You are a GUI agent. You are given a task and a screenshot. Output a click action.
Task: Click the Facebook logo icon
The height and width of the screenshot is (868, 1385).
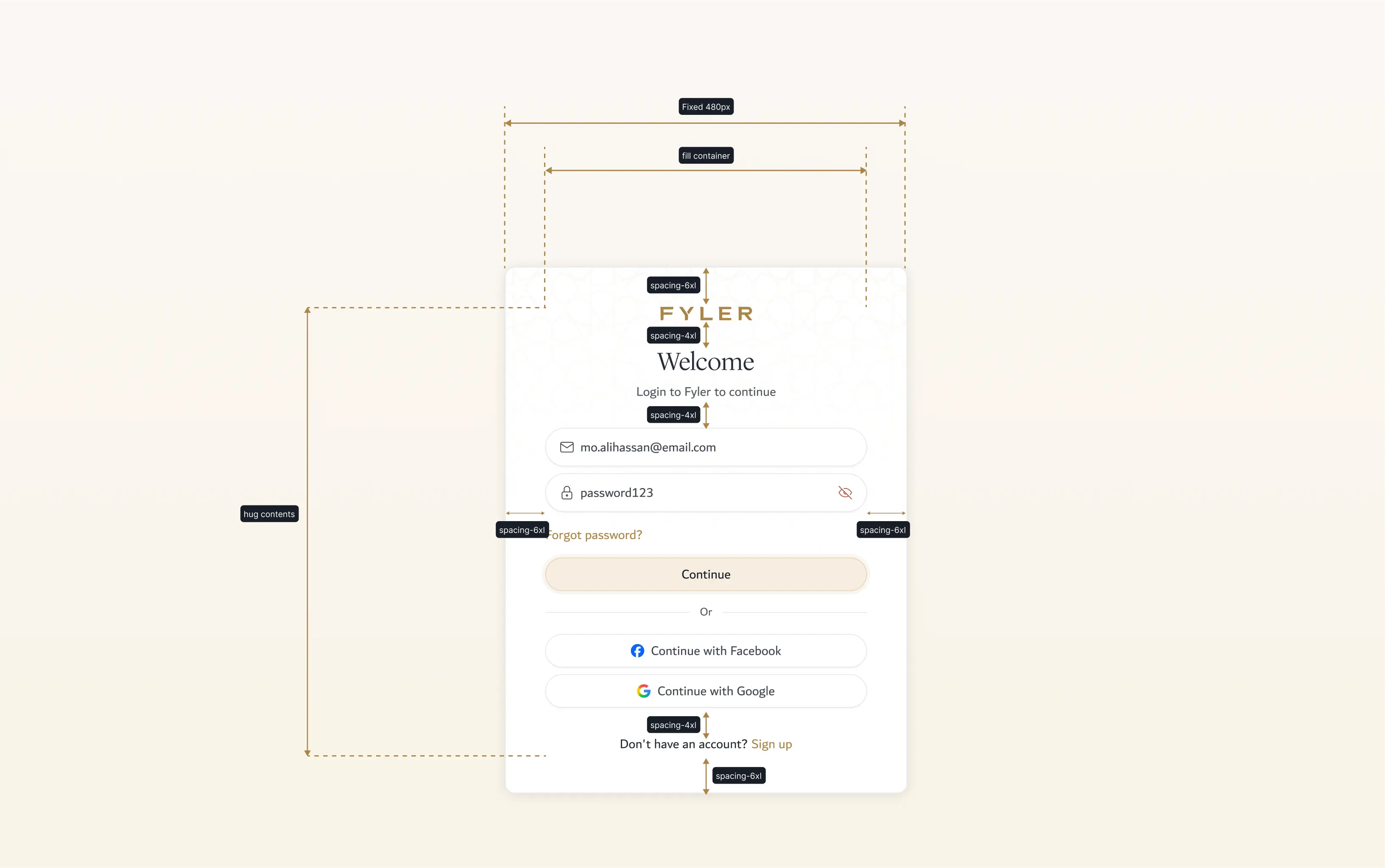[x=637, y=650]
